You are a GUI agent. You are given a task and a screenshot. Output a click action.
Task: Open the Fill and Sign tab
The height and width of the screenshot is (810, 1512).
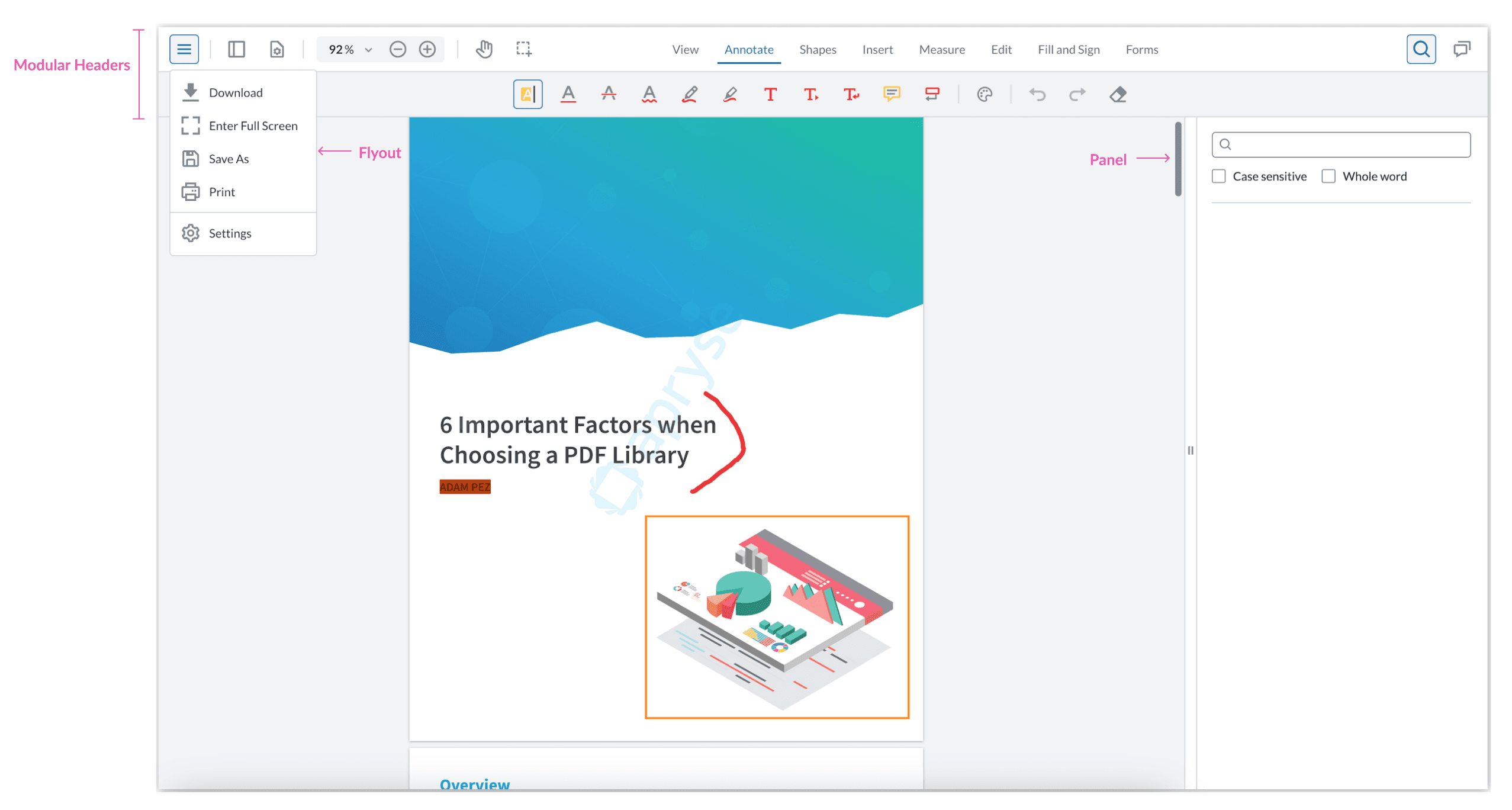(1068, 50)
